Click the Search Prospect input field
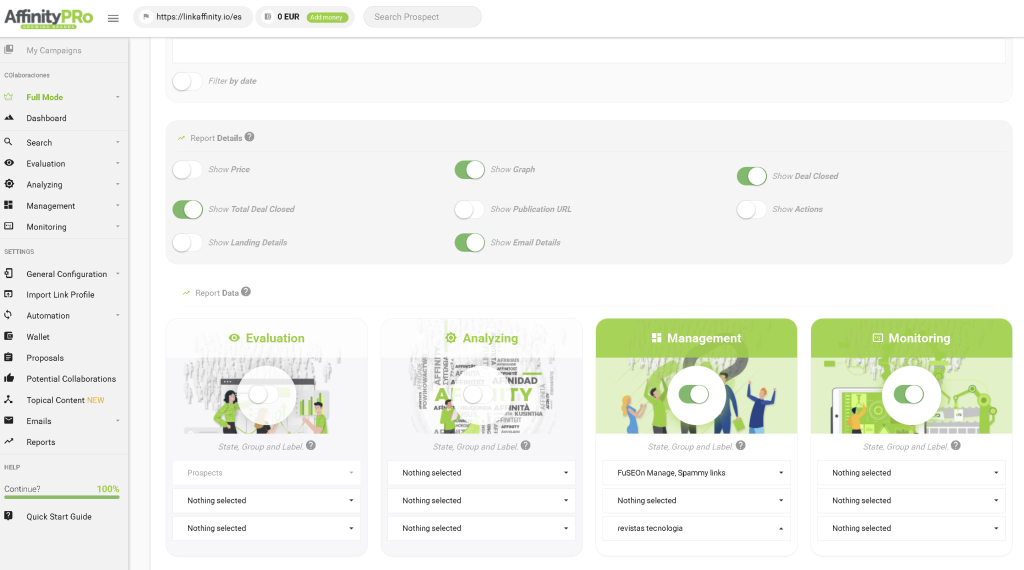The width and height of the screenshot is (1024, 570). pyautogui.click(x=421, y=17)
